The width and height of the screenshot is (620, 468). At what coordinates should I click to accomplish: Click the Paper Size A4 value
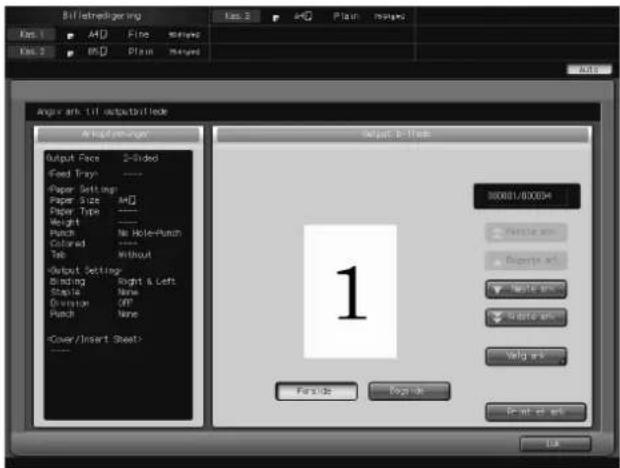127,200
